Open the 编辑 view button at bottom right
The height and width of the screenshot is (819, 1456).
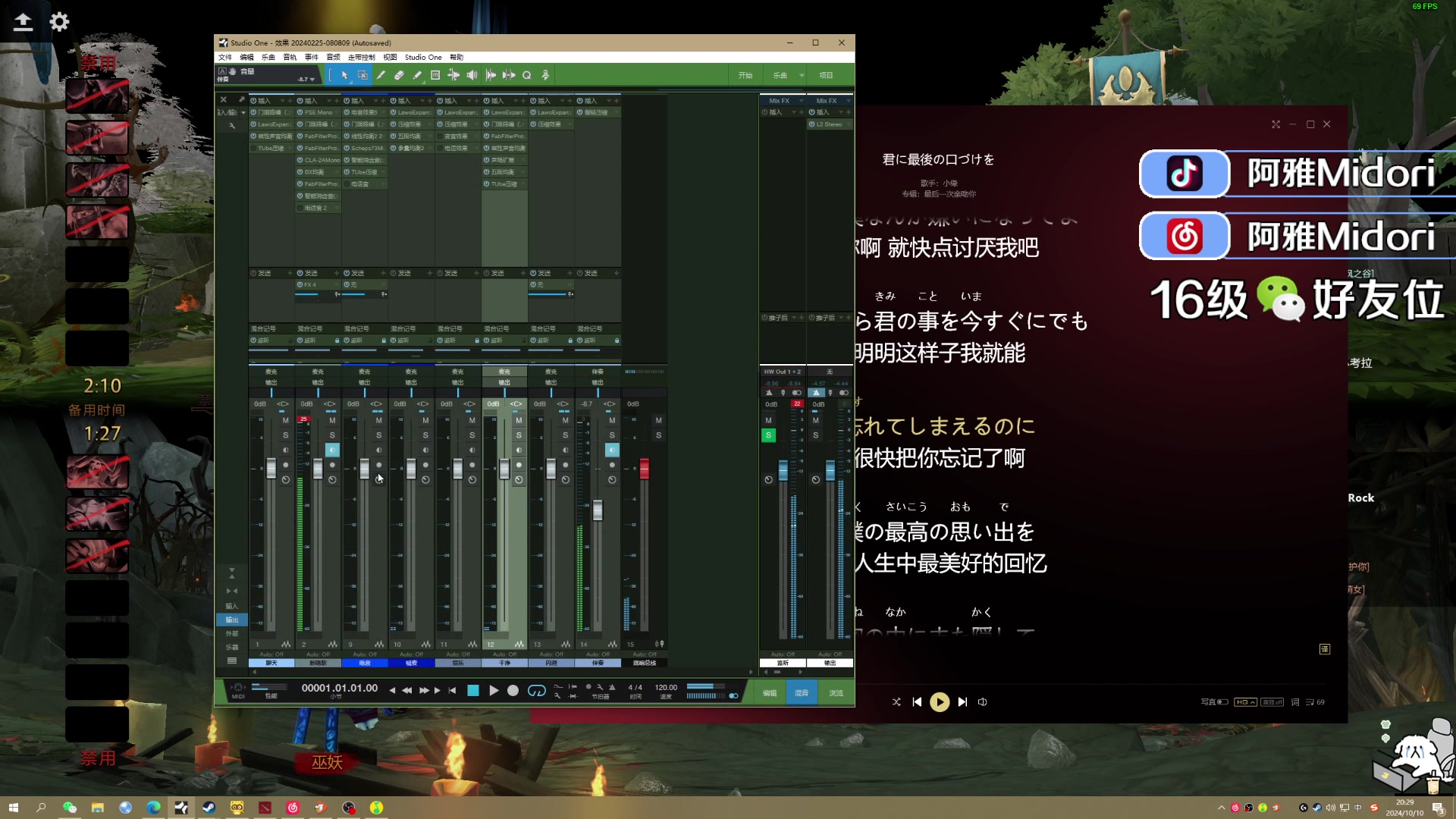pos(769,693)
